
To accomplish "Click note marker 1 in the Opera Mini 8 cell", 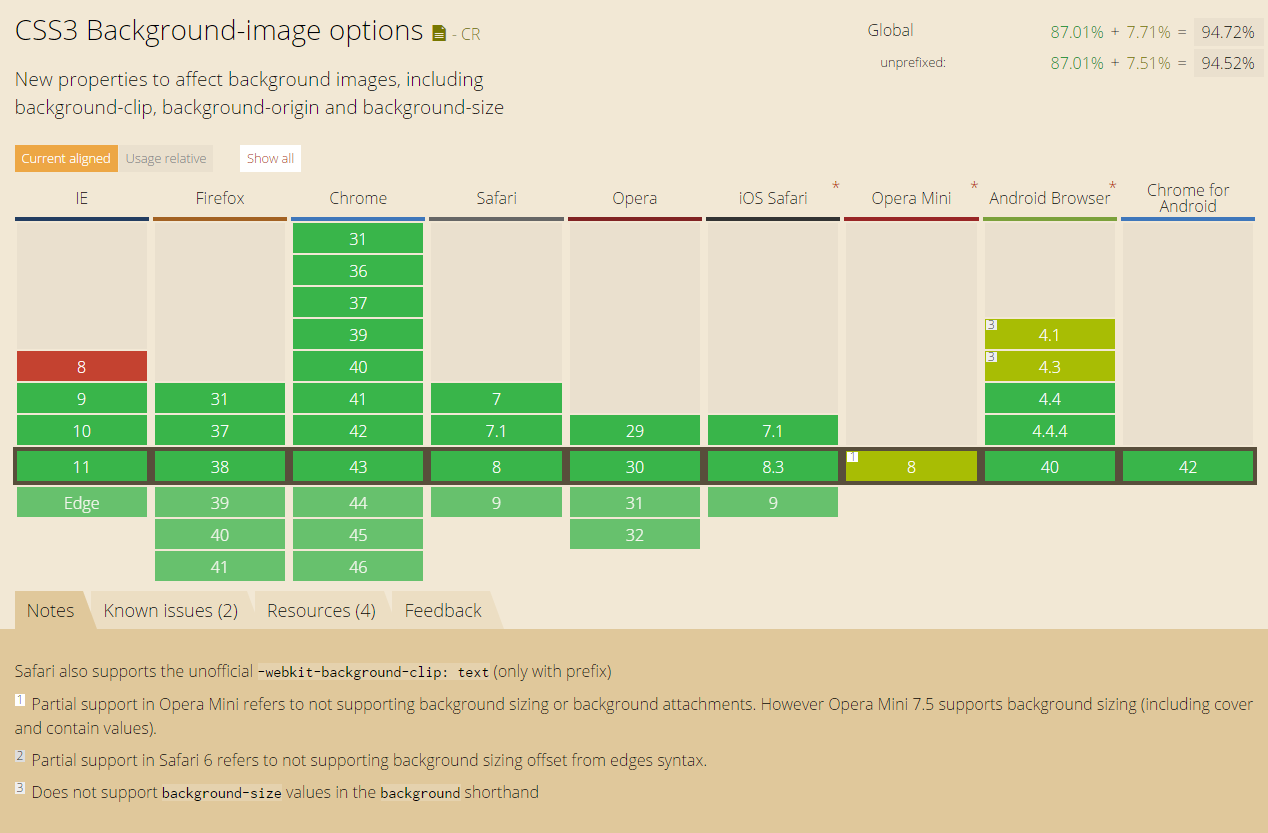I will click(852, 456).
